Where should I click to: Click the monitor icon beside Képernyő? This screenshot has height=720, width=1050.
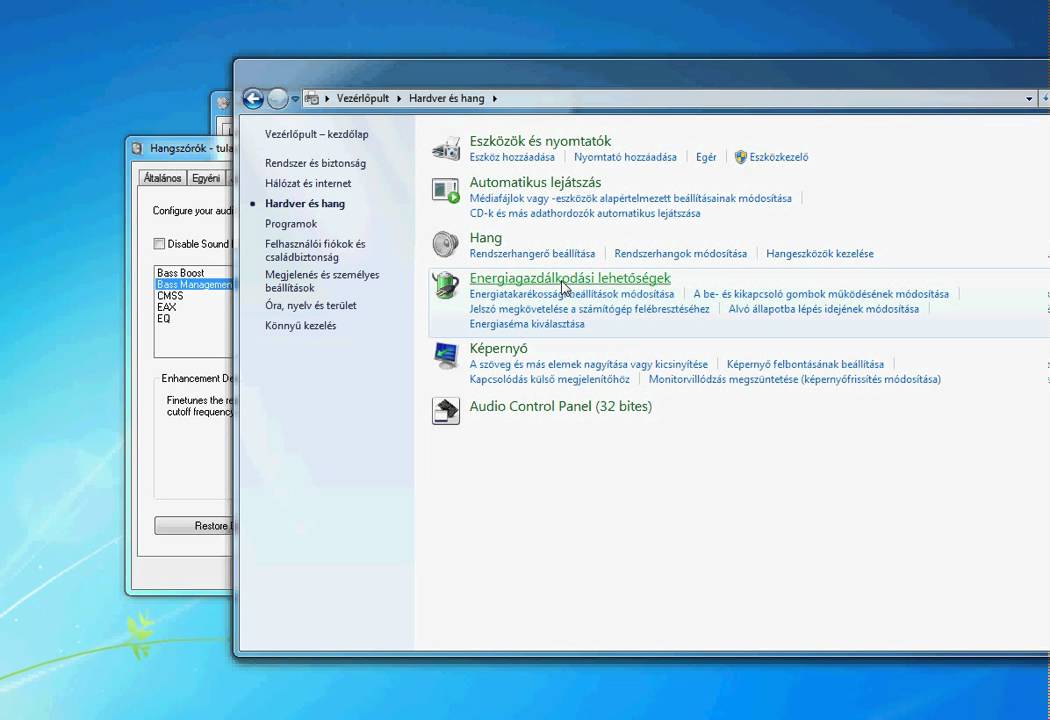[x=446, y=356]
